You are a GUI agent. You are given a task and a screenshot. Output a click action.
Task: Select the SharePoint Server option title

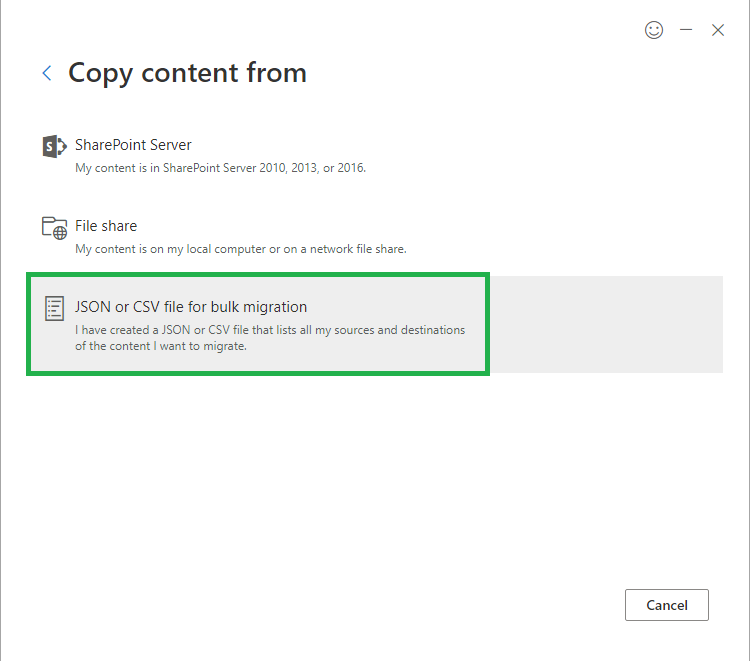133,145
